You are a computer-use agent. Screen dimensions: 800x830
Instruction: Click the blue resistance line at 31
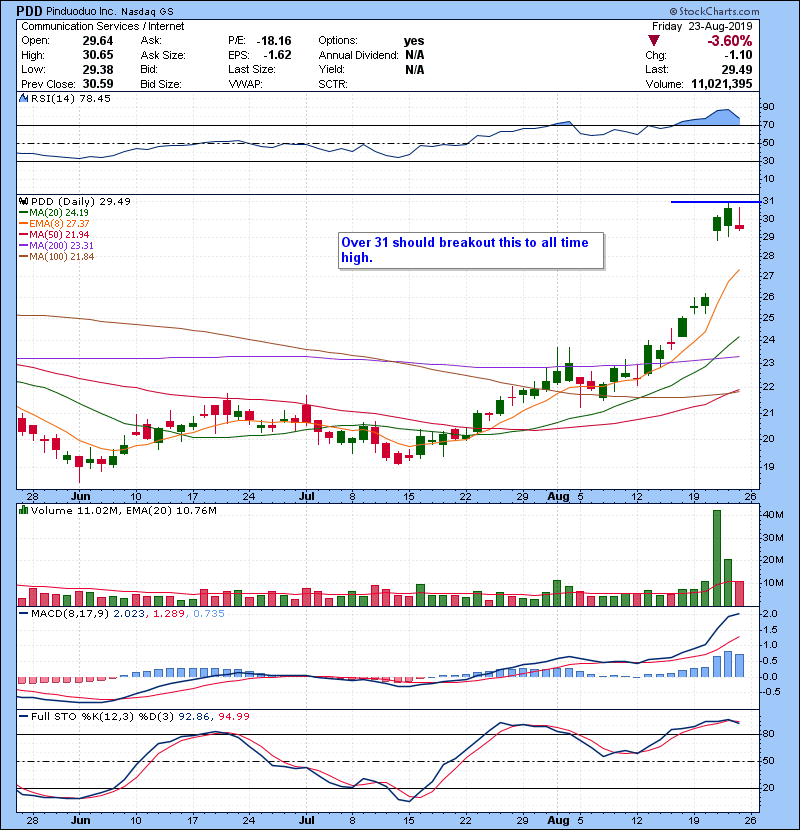click(716, 202)
